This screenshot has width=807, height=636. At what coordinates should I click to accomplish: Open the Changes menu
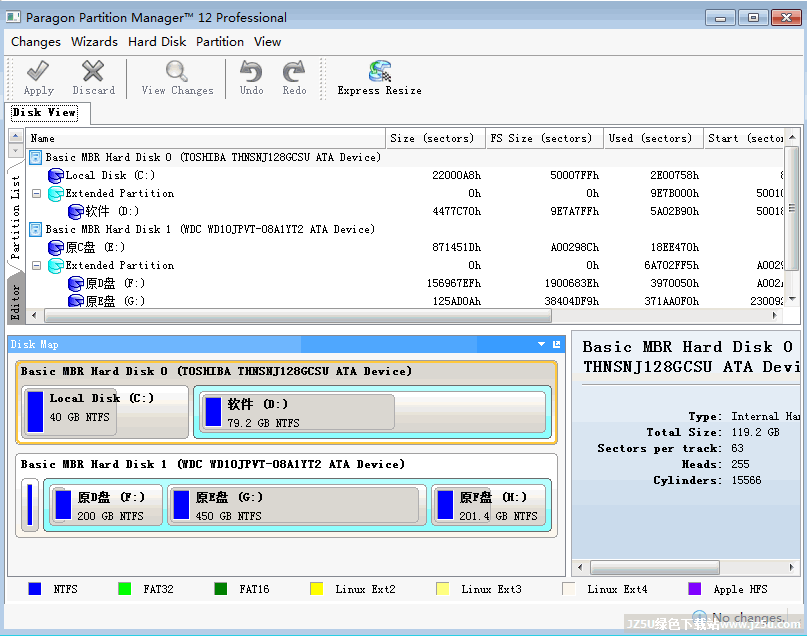click(36, 42)
